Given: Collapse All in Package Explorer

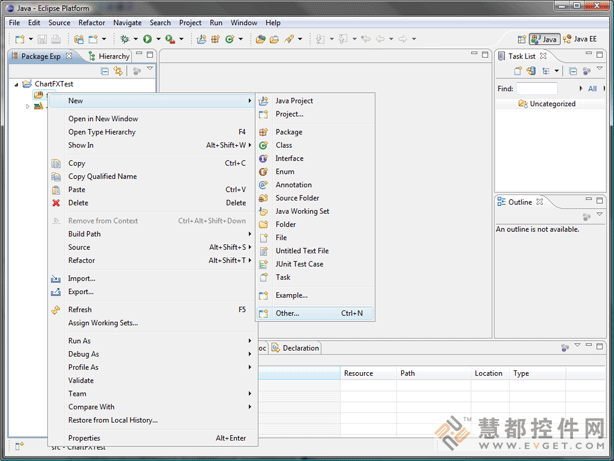Looking at the screenshot, I should (105, 71).
